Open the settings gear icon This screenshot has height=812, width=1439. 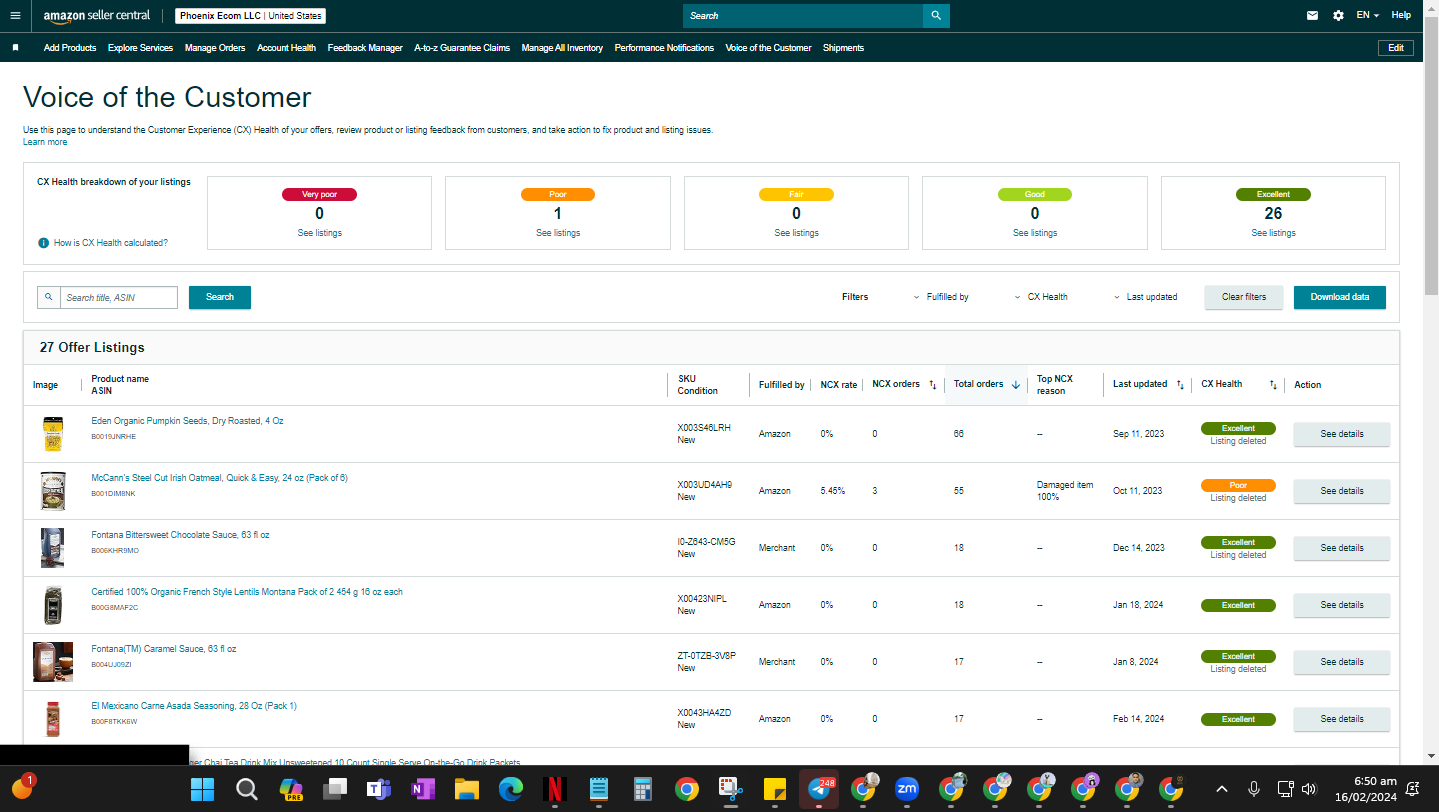point(1338,16)
